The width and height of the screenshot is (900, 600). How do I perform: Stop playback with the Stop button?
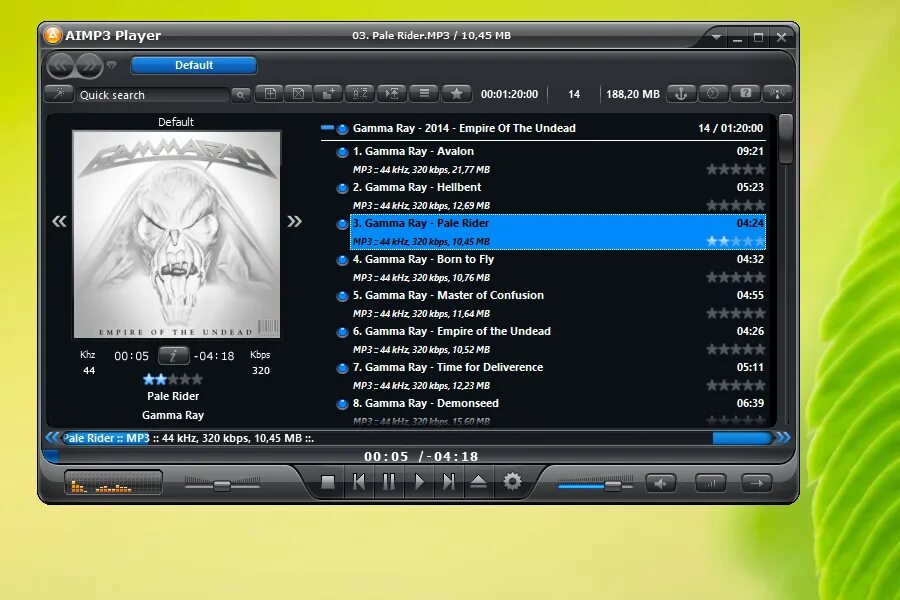coord(328,482)
